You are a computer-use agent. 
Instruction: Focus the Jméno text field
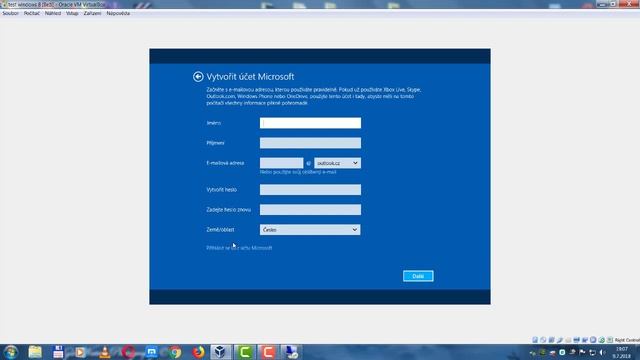coord(310,123)
